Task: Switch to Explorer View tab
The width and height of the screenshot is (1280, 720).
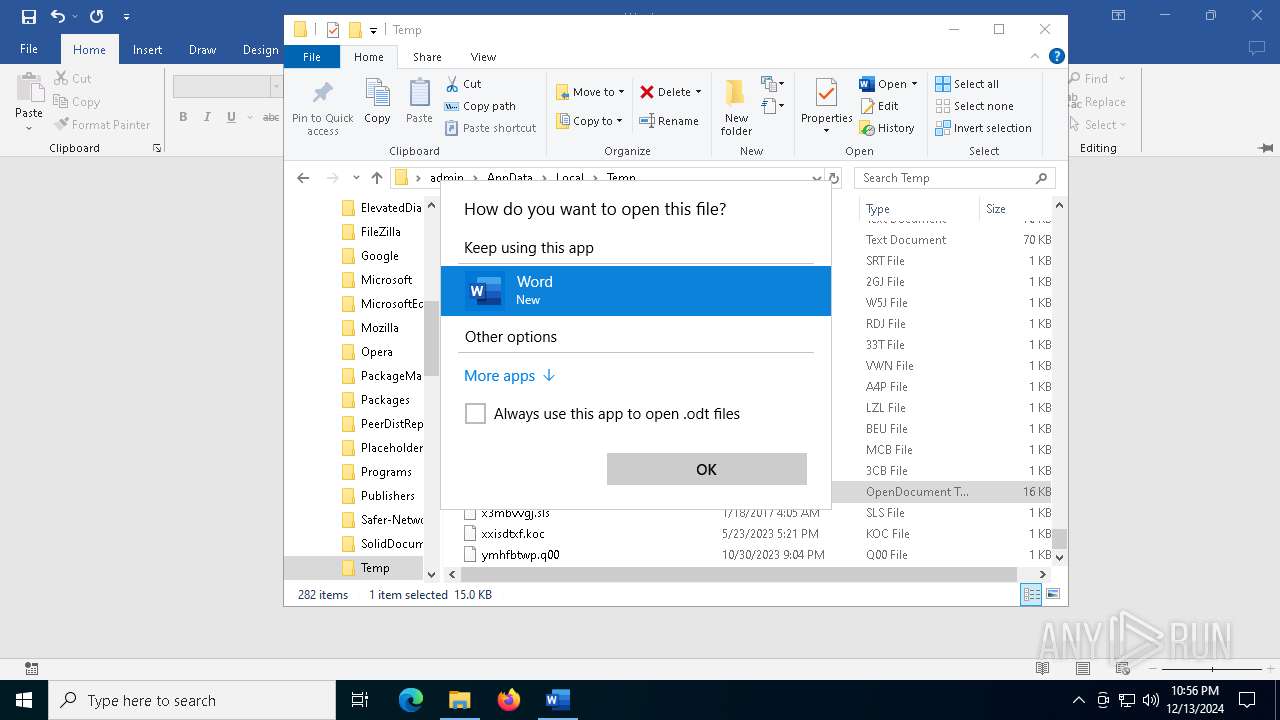Action: coord(483,57)
